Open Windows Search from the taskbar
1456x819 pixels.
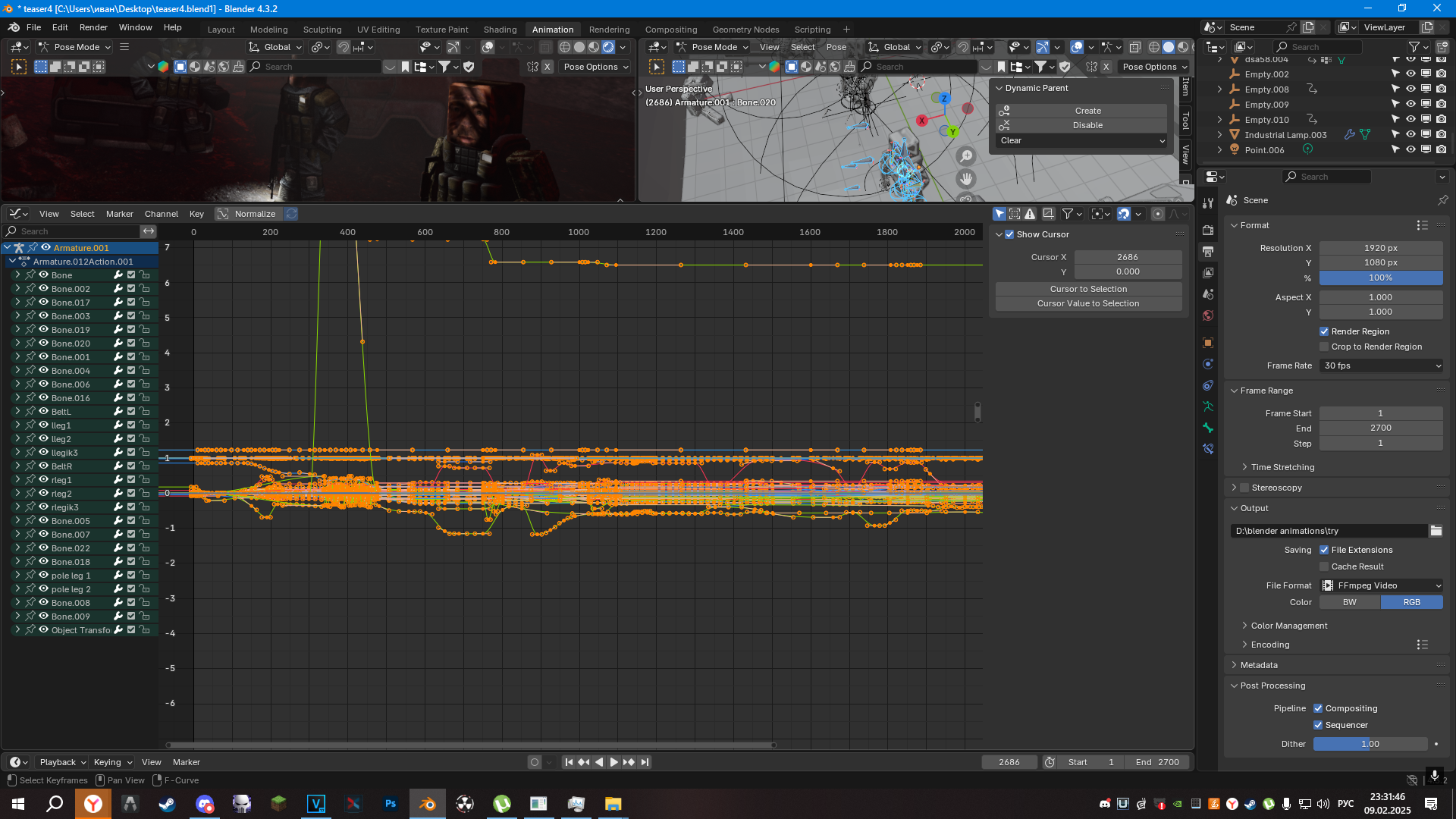[55, 804]
